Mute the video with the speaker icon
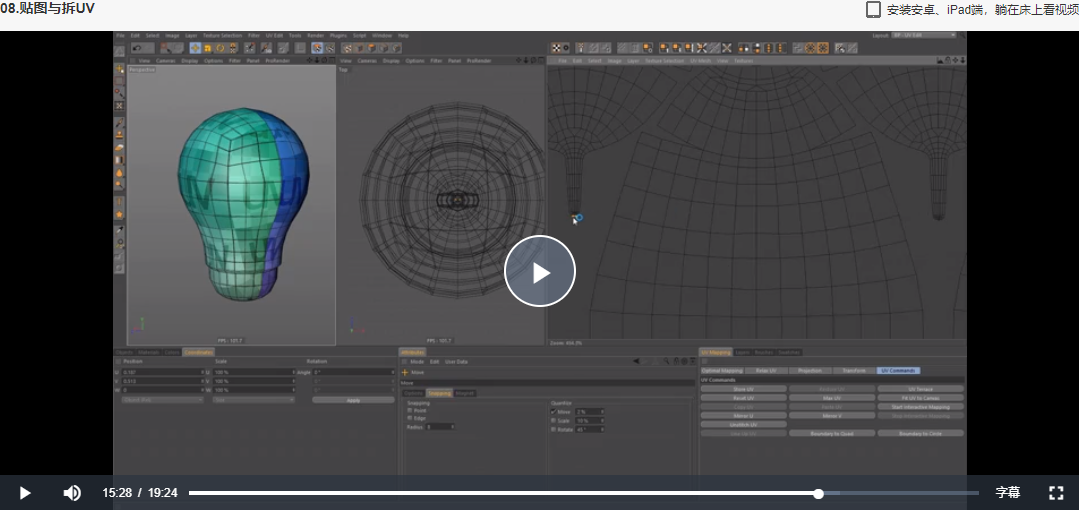The width and height of the screenshot is (1079, 510). pyautogui.click(x=72, y=493)
